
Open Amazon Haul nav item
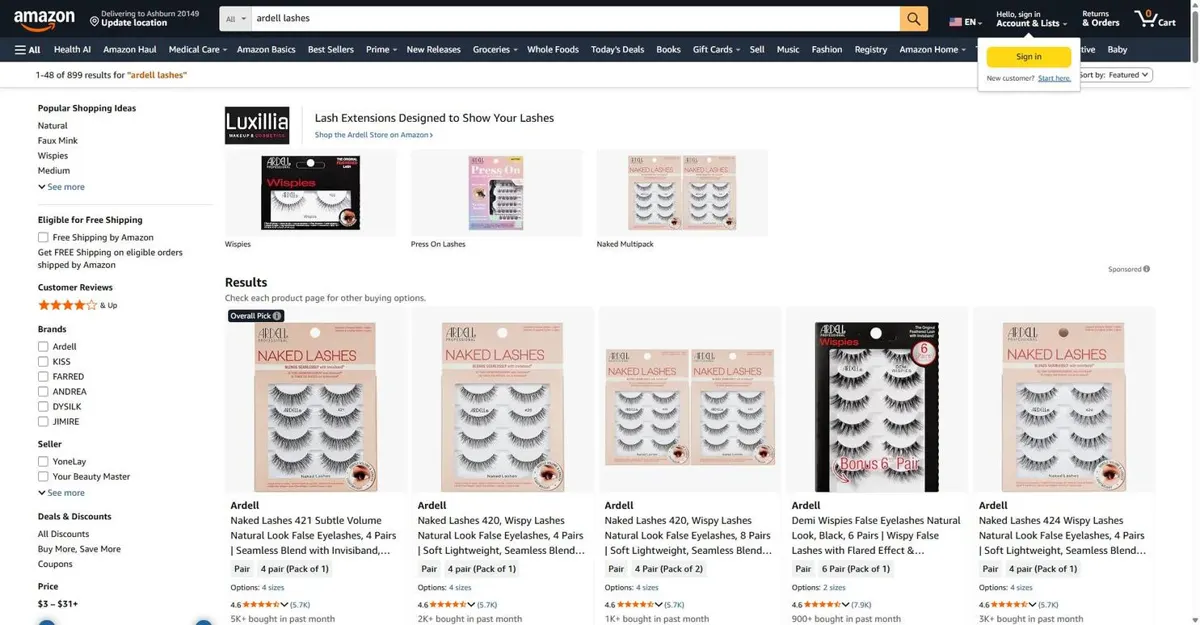click(130, 49)
